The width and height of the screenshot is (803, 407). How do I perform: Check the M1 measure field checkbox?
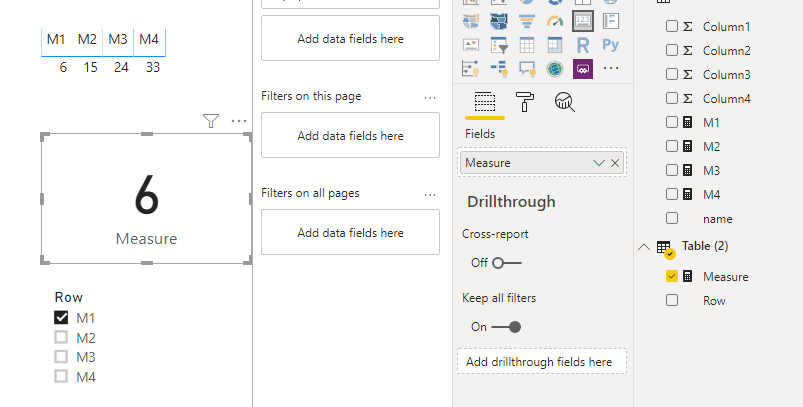672,122
